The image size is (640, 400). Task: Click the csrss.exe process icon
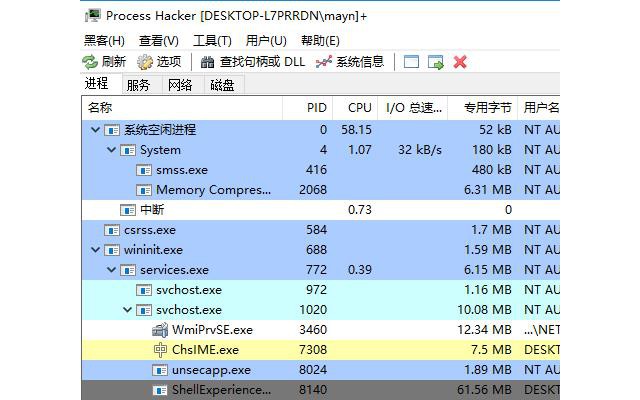pos(112,230)
